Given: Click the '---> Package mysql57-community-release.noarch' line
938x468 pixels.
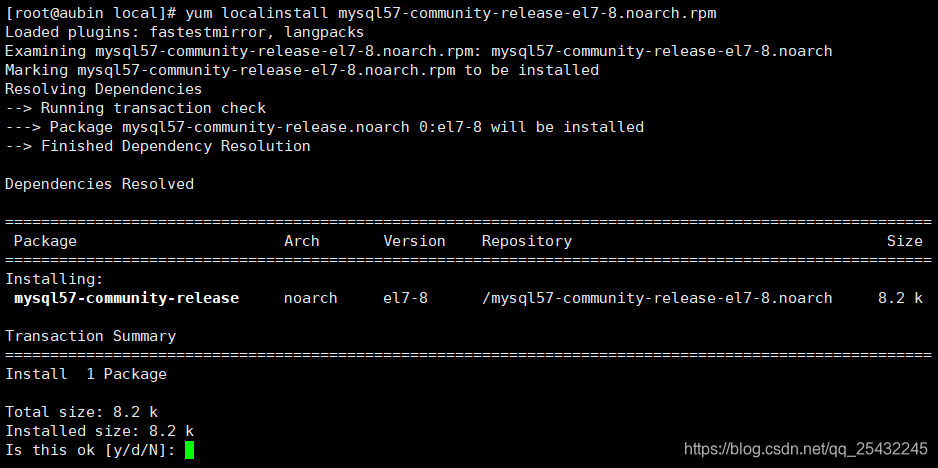Looking at the screenshot, I should [x=324, y=127].
